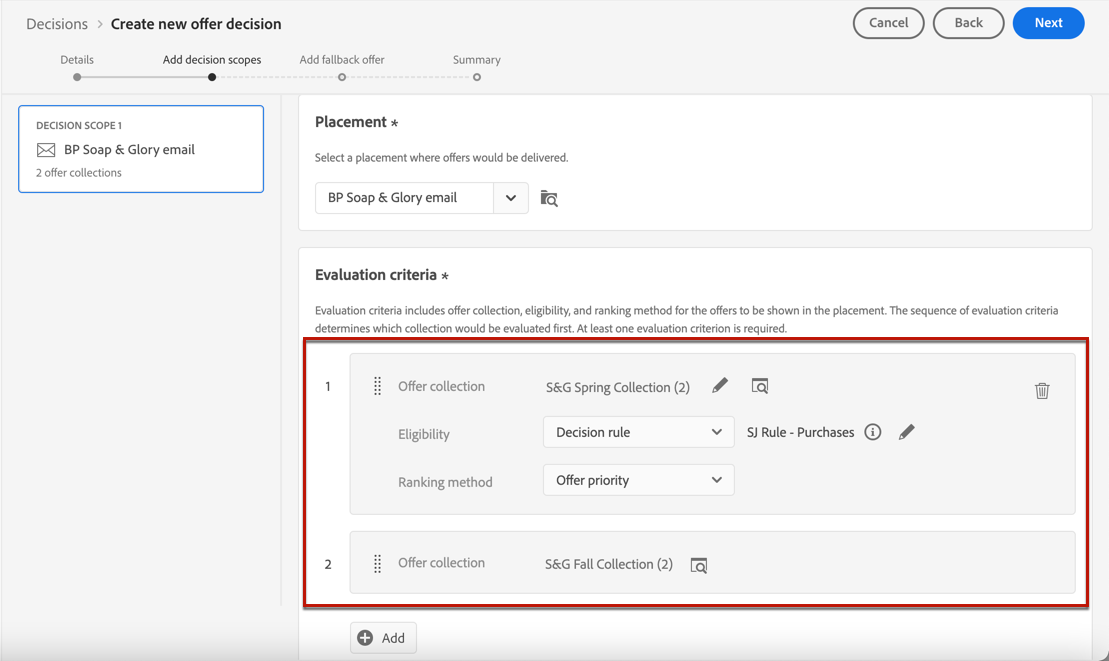Show info for SJ Rule - Purchases

tap(873, 432)
